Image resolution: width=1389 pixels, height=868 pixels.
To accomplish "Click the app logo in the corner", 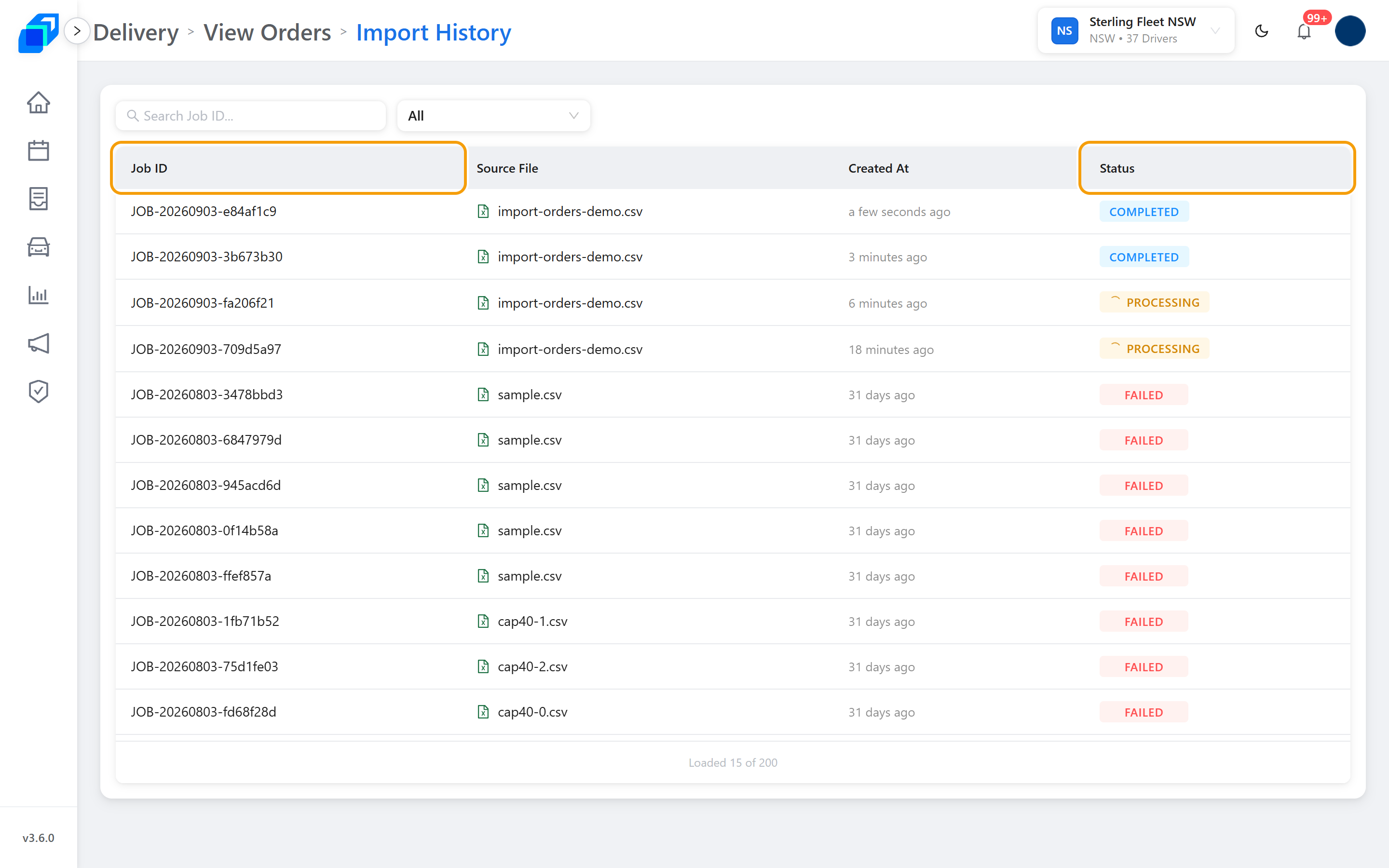I will click(38, 33).
